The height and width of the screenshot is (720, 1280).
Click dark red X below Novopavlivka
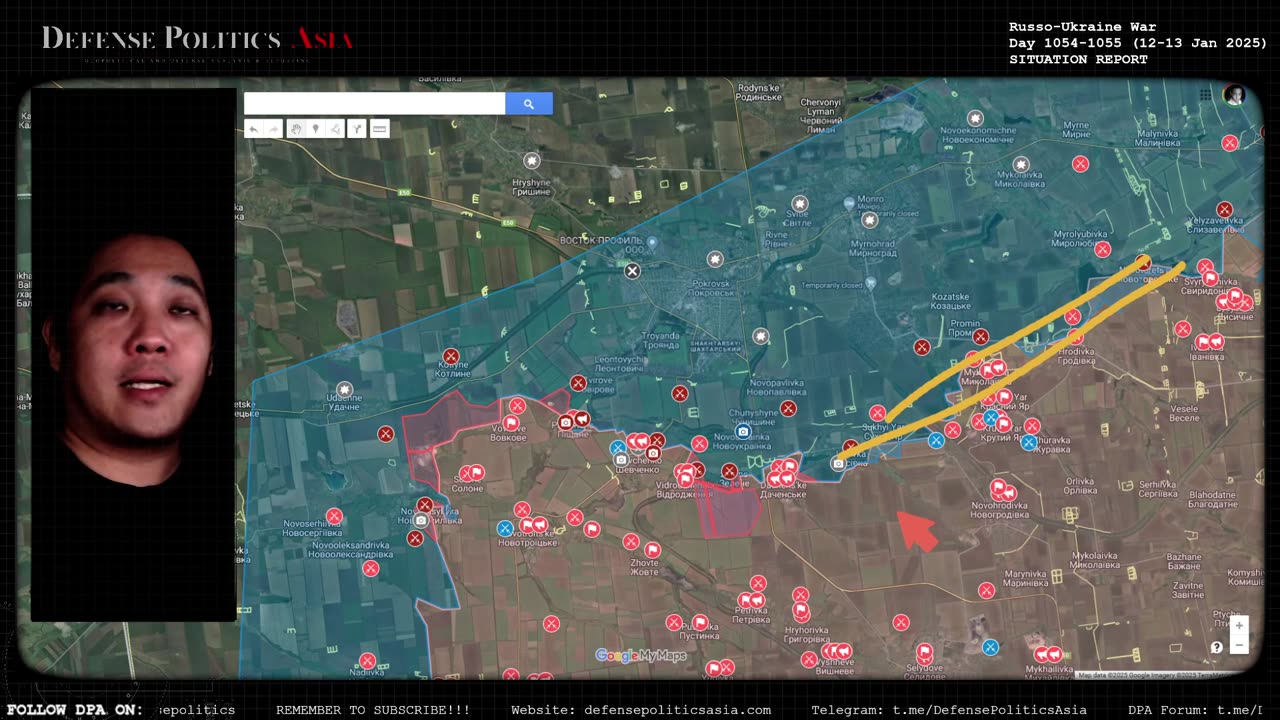(x=788, y=408)
